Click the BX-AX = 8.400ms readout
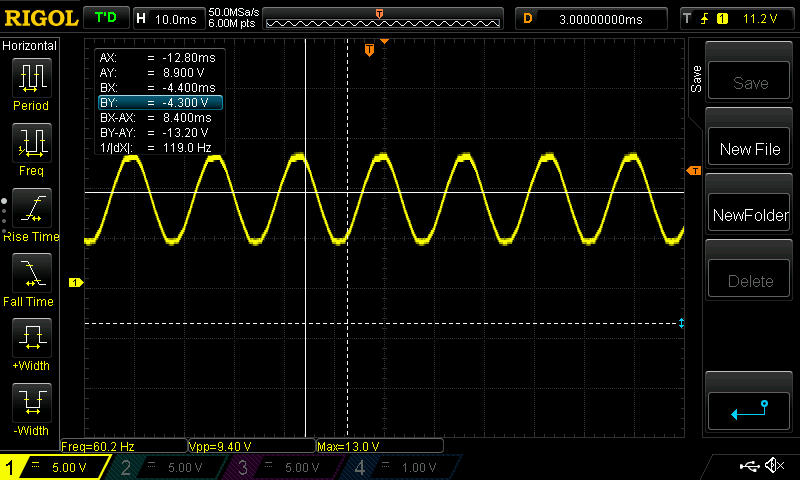800x480 pixels. click(158, 118)
